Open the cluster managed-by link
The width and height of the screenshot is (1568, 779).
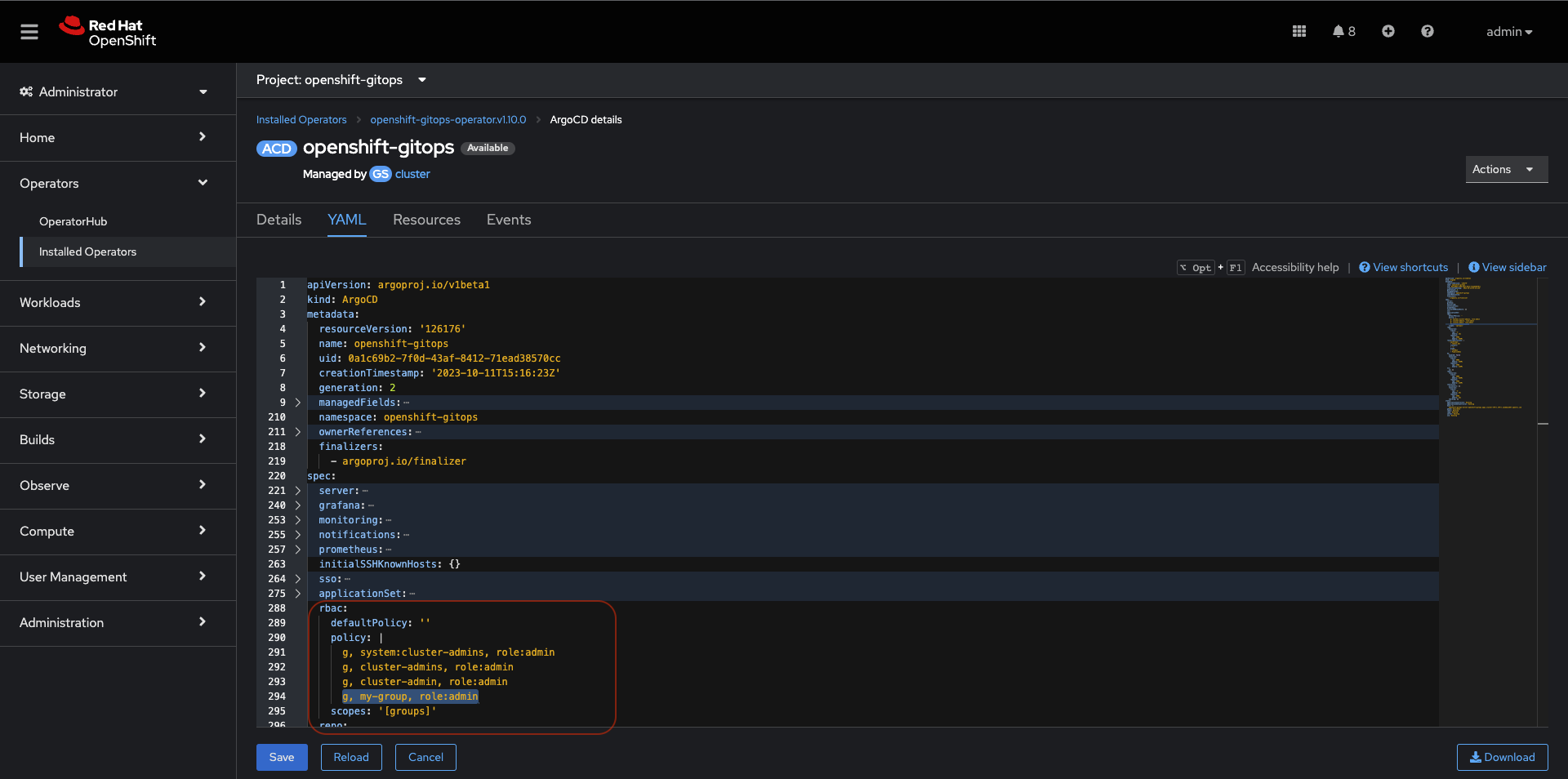click(412, 174)
